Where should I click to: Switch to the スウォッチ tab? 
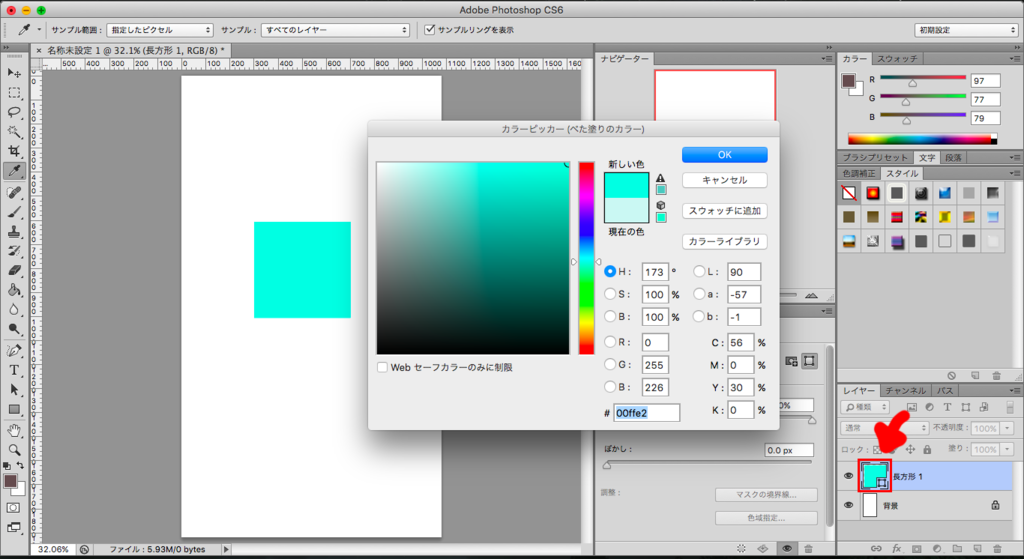[897, 59]
